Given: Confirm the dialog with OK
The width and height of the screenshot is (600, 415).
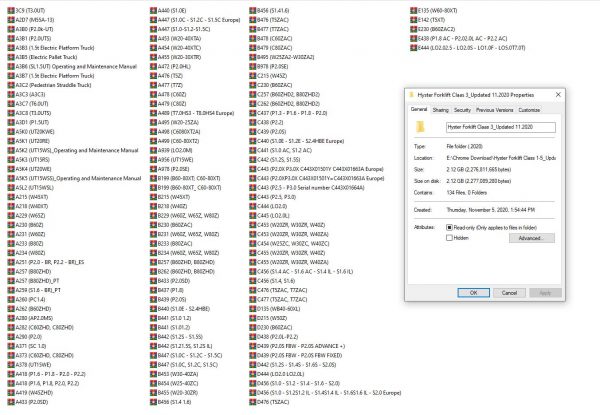Looking at the screenshot, I should [473, 293].
